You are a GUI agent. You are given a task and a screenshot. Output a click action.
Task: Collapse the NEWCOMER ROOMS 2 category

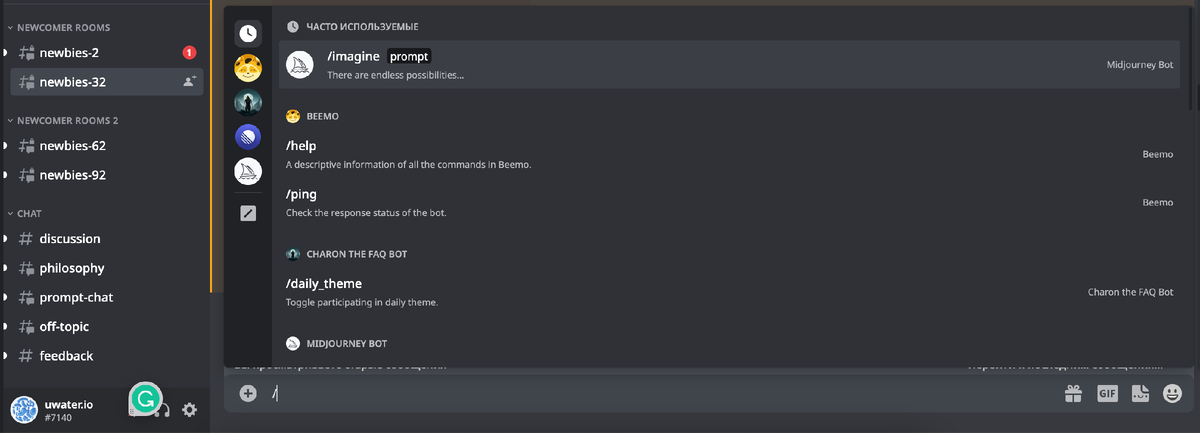point(66,121)
